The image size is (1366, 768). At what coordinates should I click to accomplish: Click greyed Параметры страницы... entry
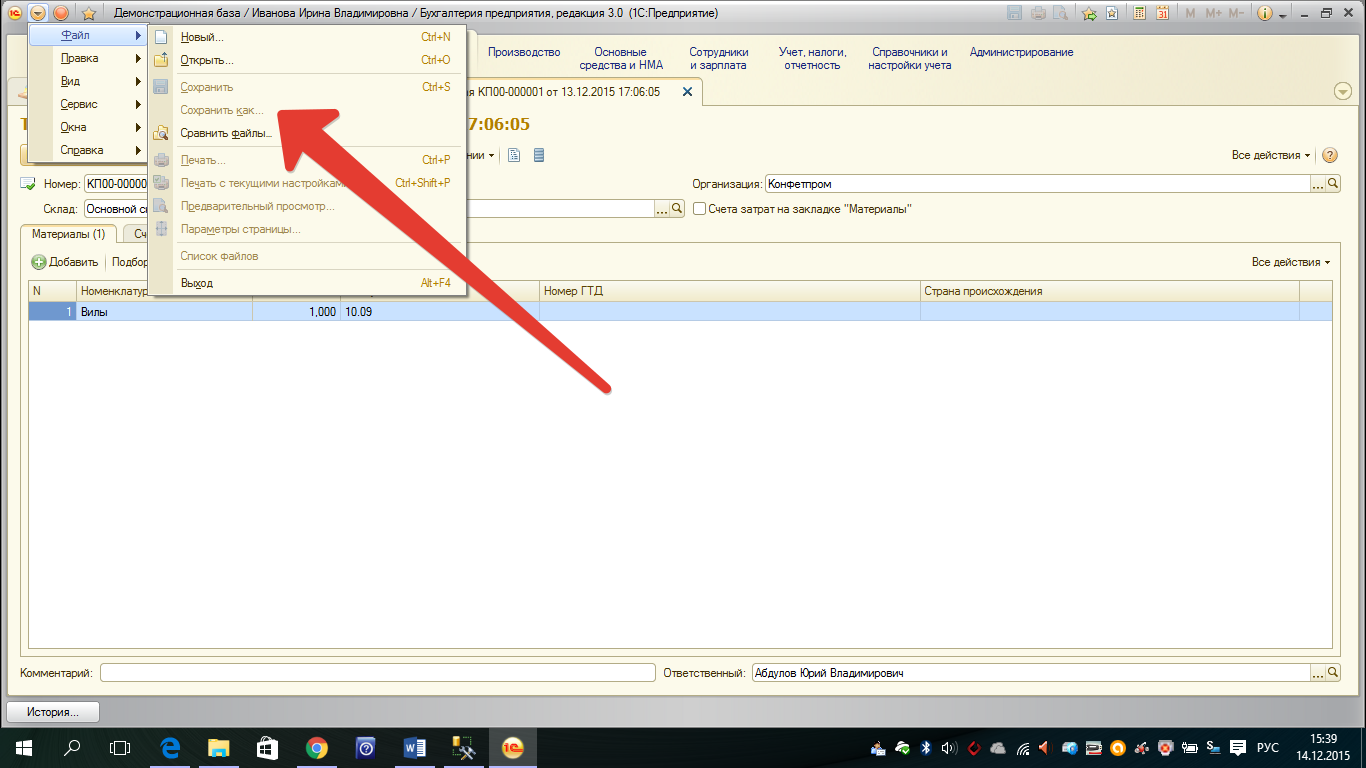[x=307, y=229]
